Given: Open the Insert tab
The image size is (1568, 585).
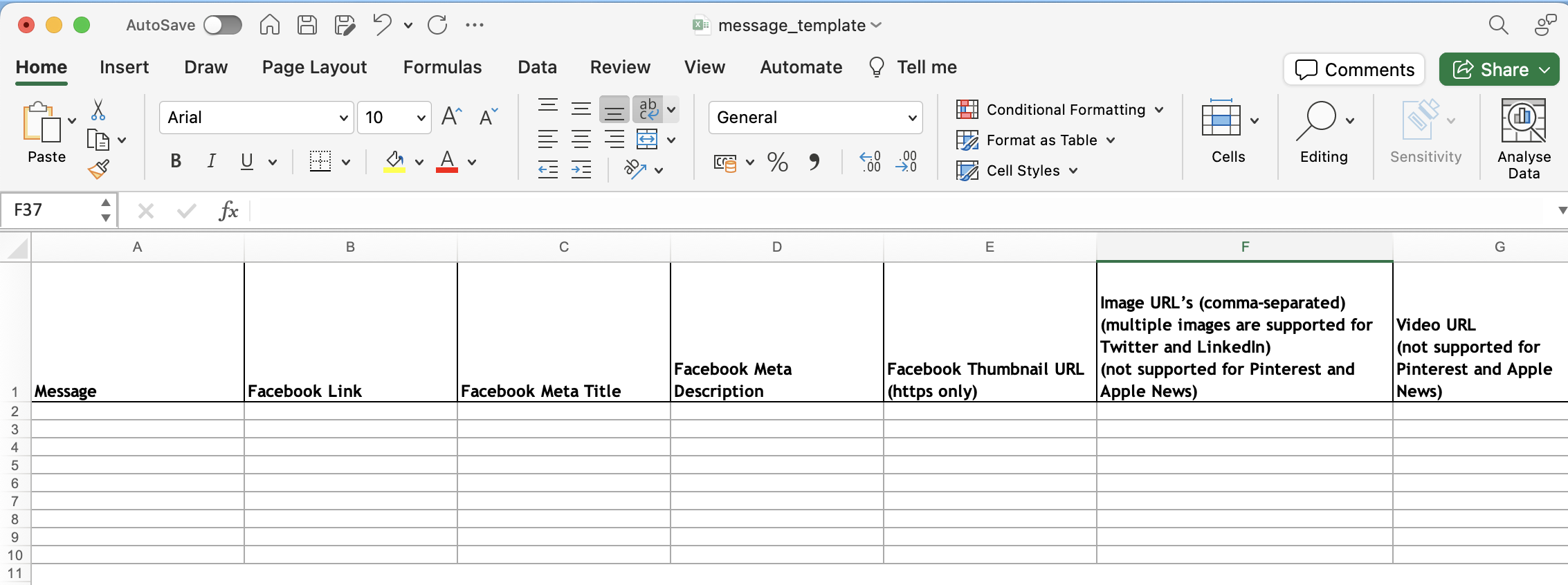Looking at the screenshot, I should pyautogui.click(x=124, y=67).
